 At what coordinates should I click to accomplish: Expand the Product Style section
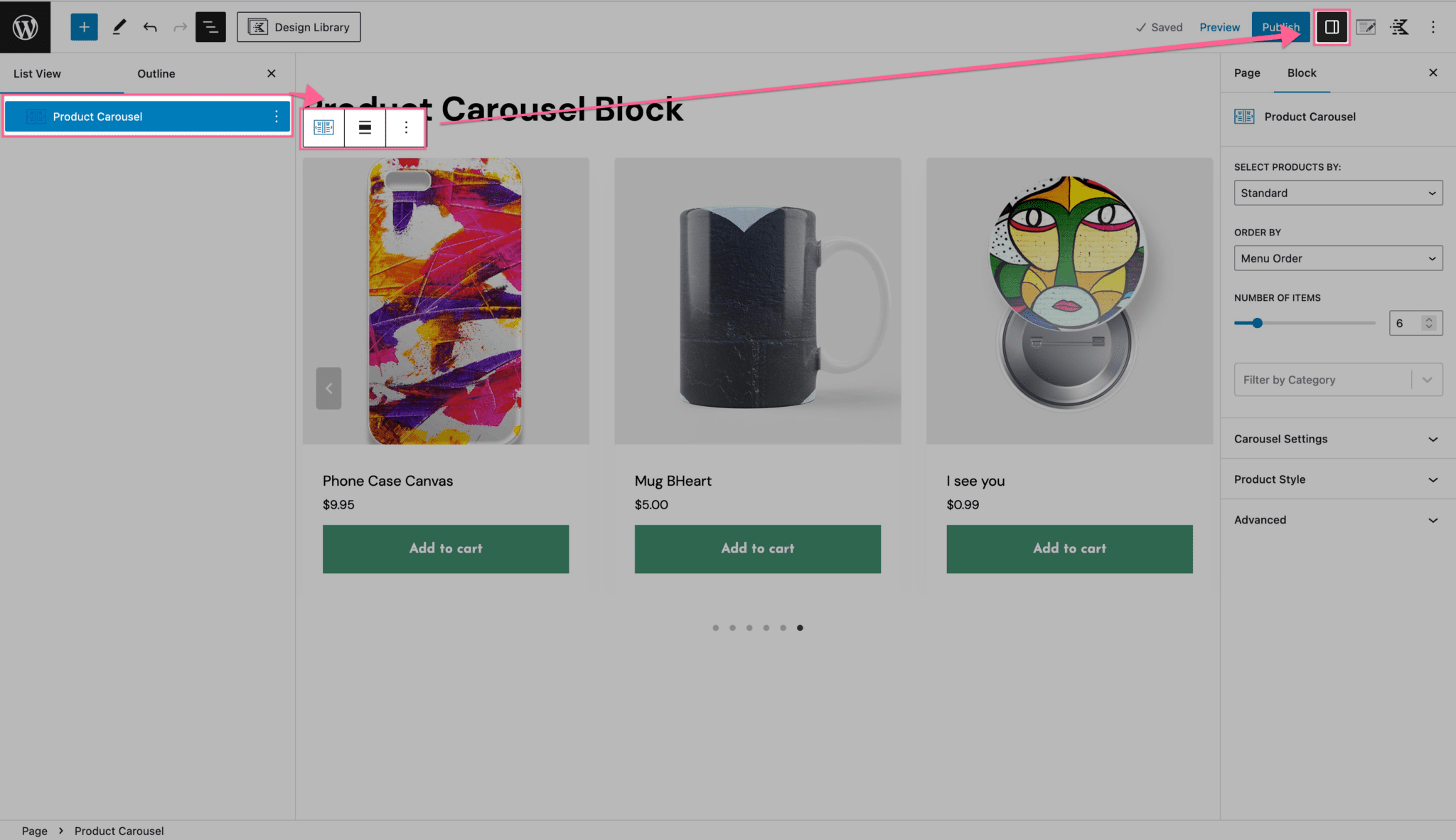tap(1337, 479)
